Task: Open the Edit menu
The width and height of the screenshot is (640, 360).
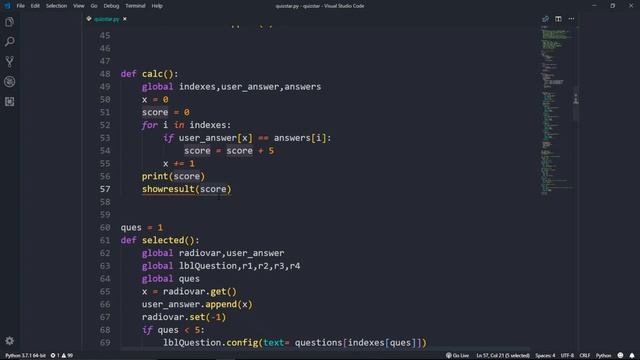Action: point(35,6)
